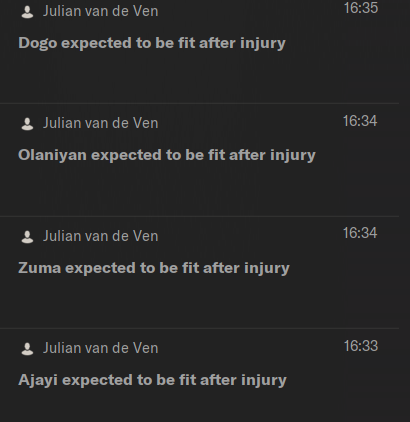Open headline Olaniyan expected to be fit after injury
This screenshot has height=422, width=410.
167,156
